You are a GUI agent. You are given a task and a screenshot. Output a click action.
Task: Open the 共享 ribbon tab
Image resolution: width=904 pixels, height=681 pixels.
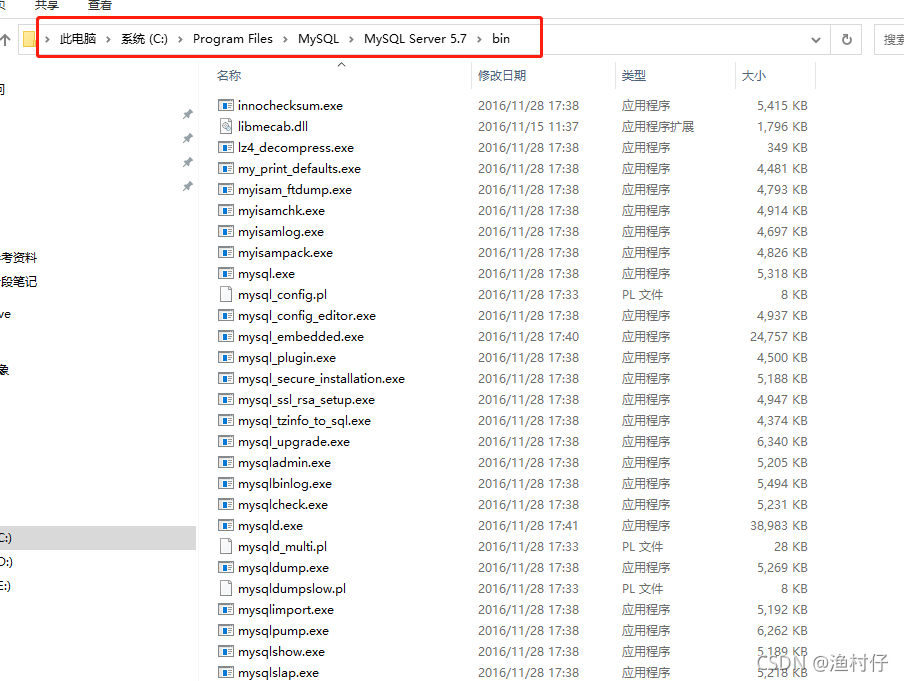pos(47,5)
